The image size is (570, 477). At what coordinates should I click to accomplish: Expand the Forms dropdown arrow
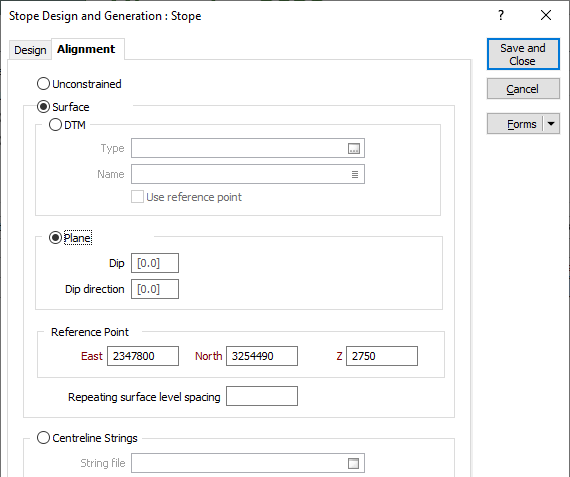(x=551, y=124)
